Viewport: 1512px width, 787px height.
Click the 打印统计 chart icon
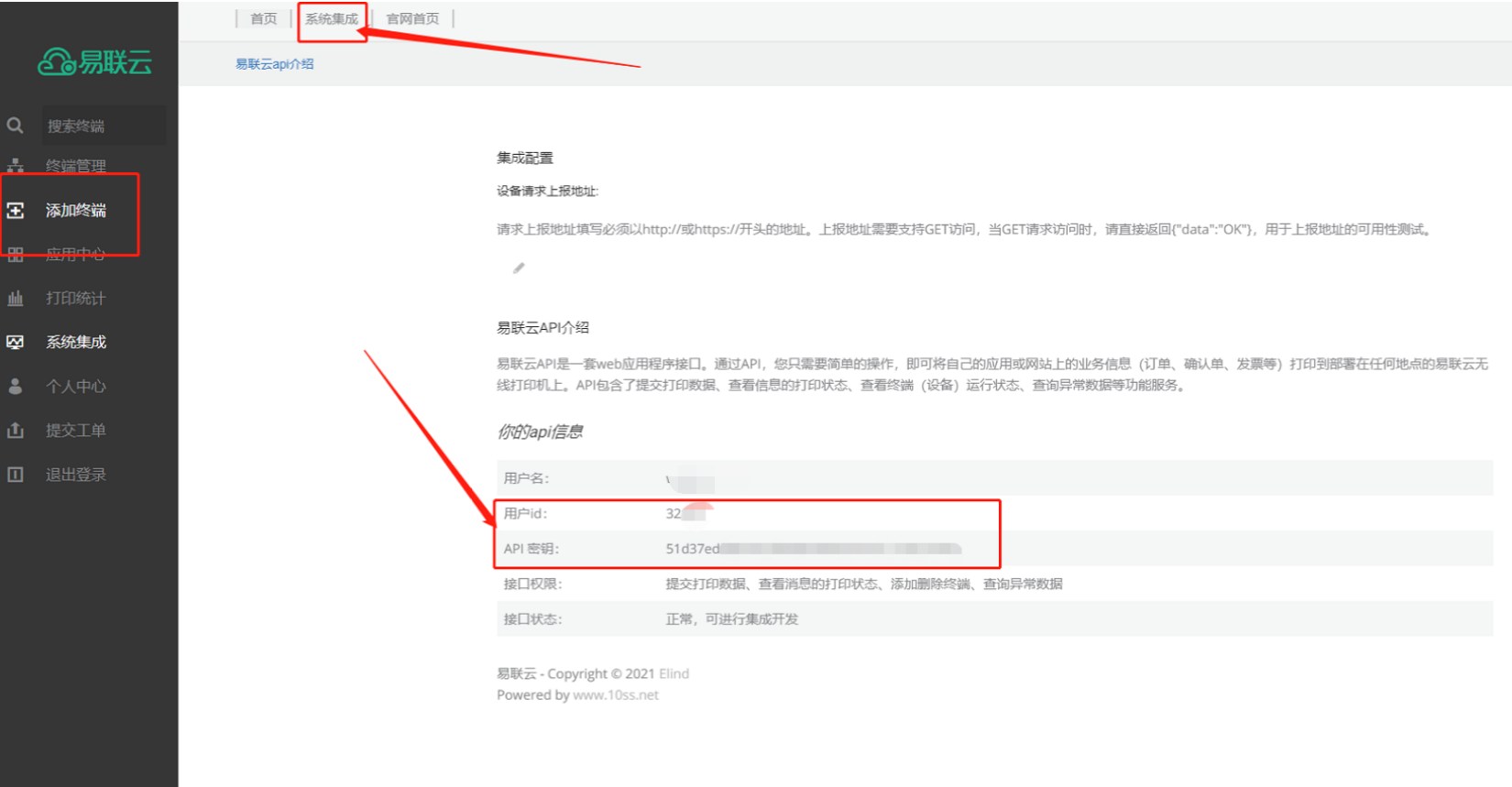16,299
